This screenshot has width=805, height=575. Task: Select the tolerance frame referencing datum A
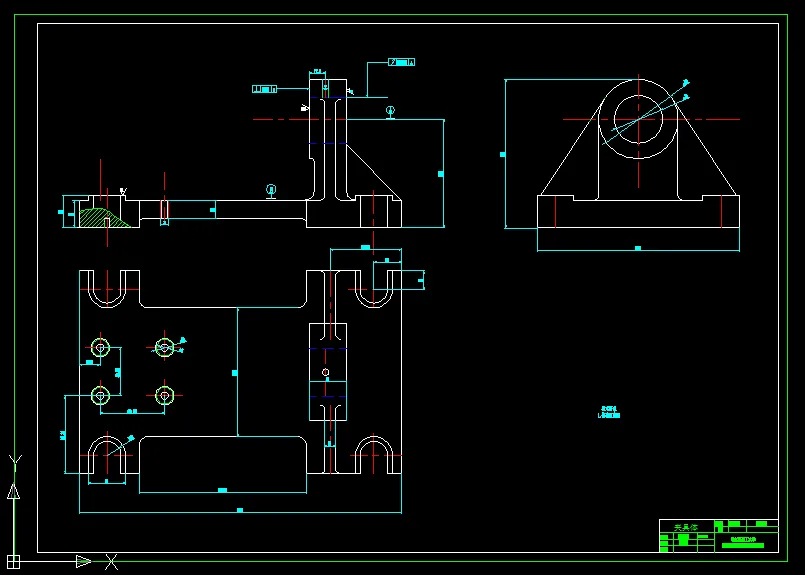click(401, 62)
